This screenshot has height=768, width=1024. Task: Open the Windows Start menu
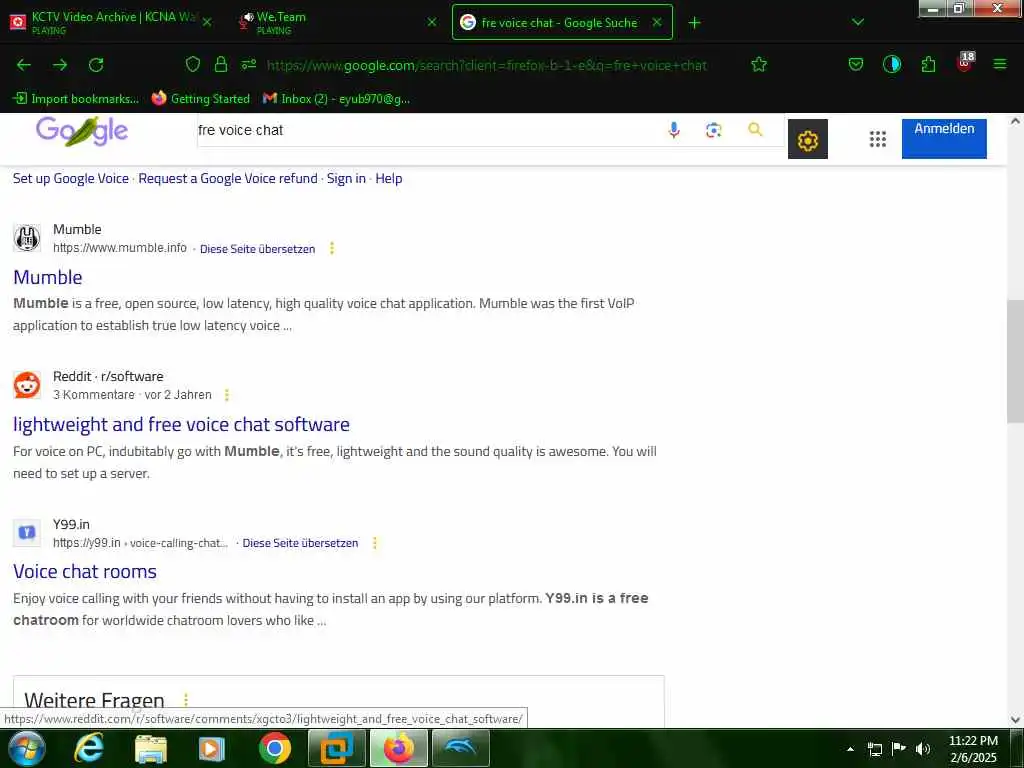pyautogui.click(x=27, y=748)
